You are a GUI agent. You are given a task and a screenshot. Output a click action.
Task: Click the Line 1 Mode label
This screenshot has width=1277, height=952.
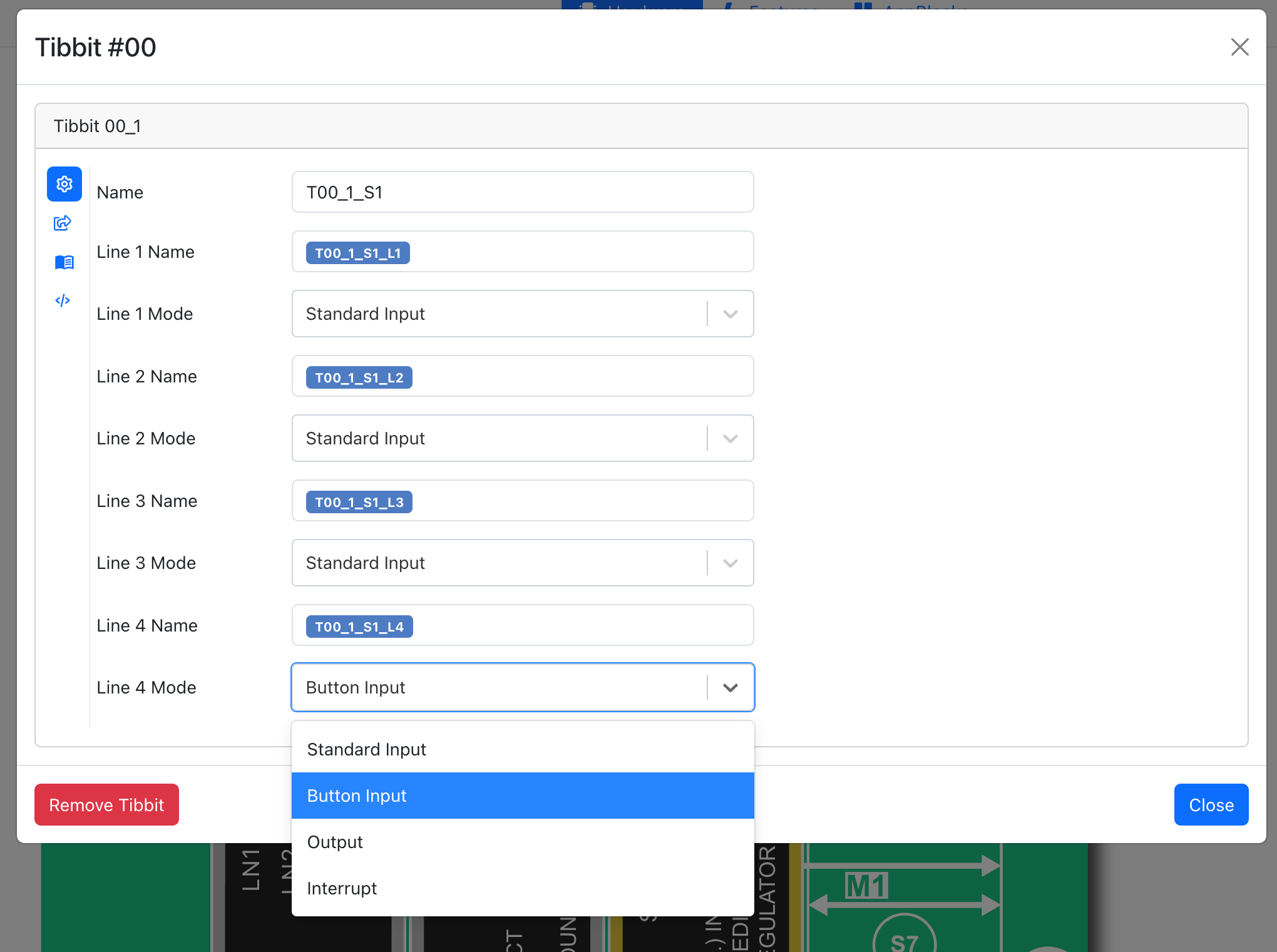click(x=145, y=314)
